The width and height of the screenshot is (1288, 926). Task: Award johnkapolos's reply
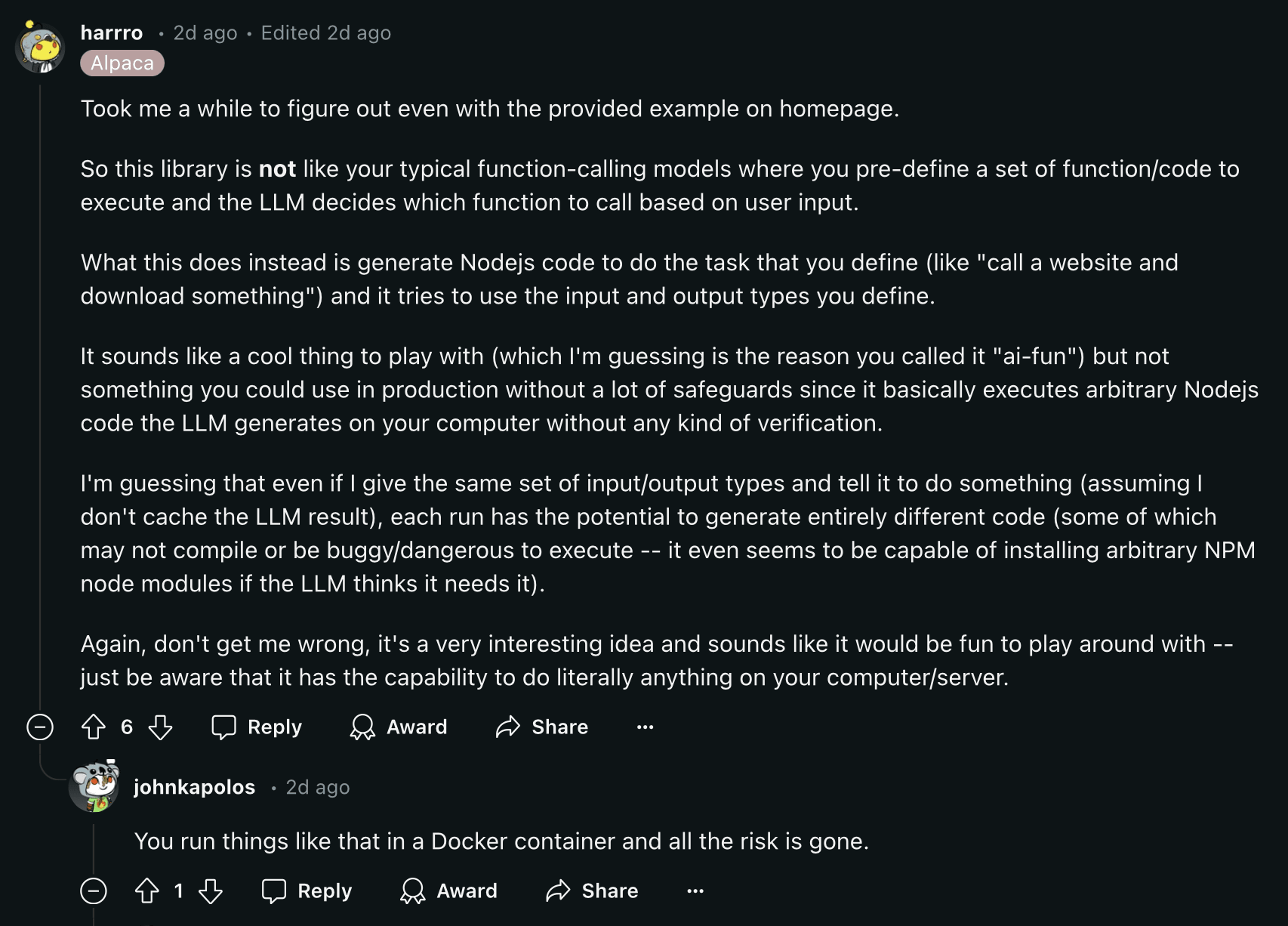448,891
